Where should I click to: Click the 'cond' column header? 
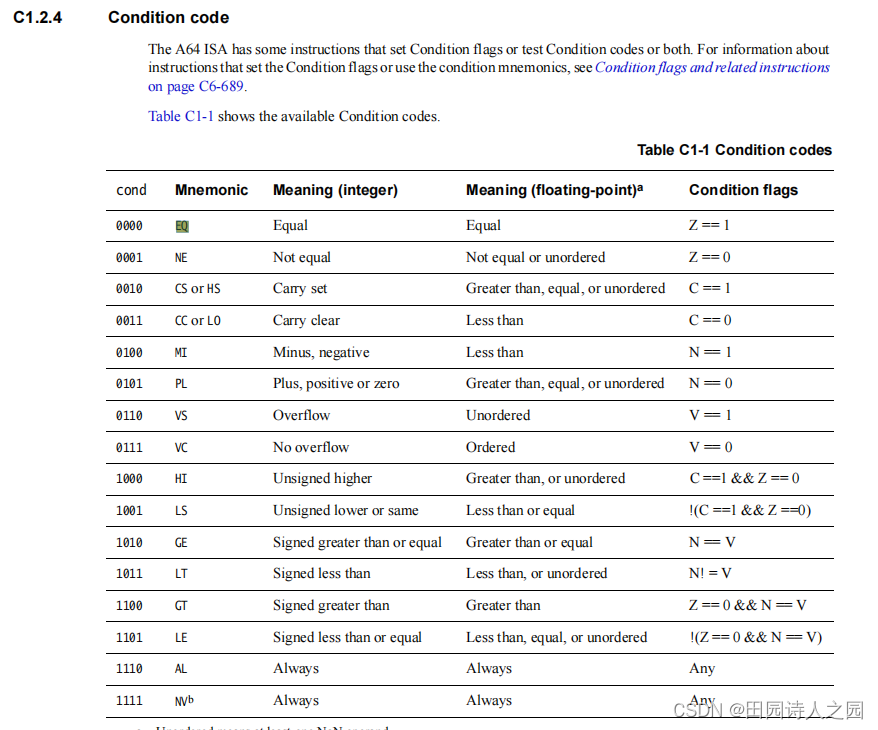131,190
